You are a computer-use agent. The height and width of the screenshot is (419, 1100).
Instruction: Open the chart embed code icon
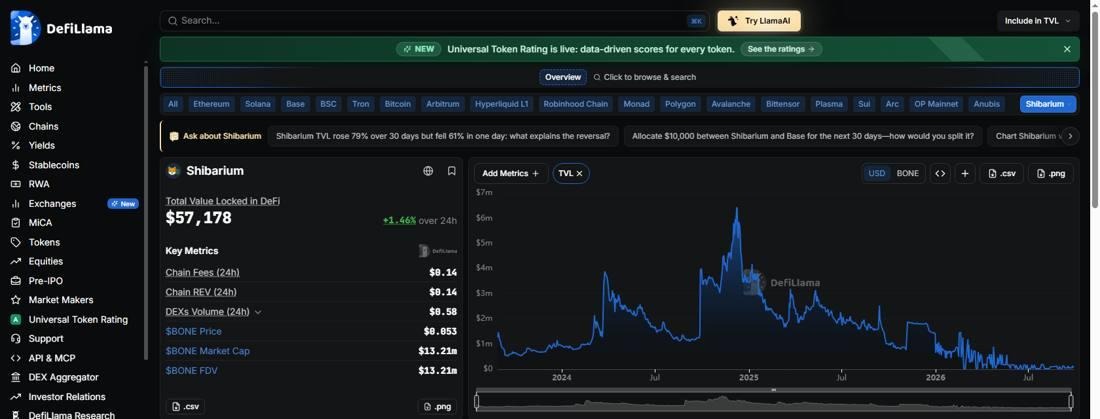941,173
